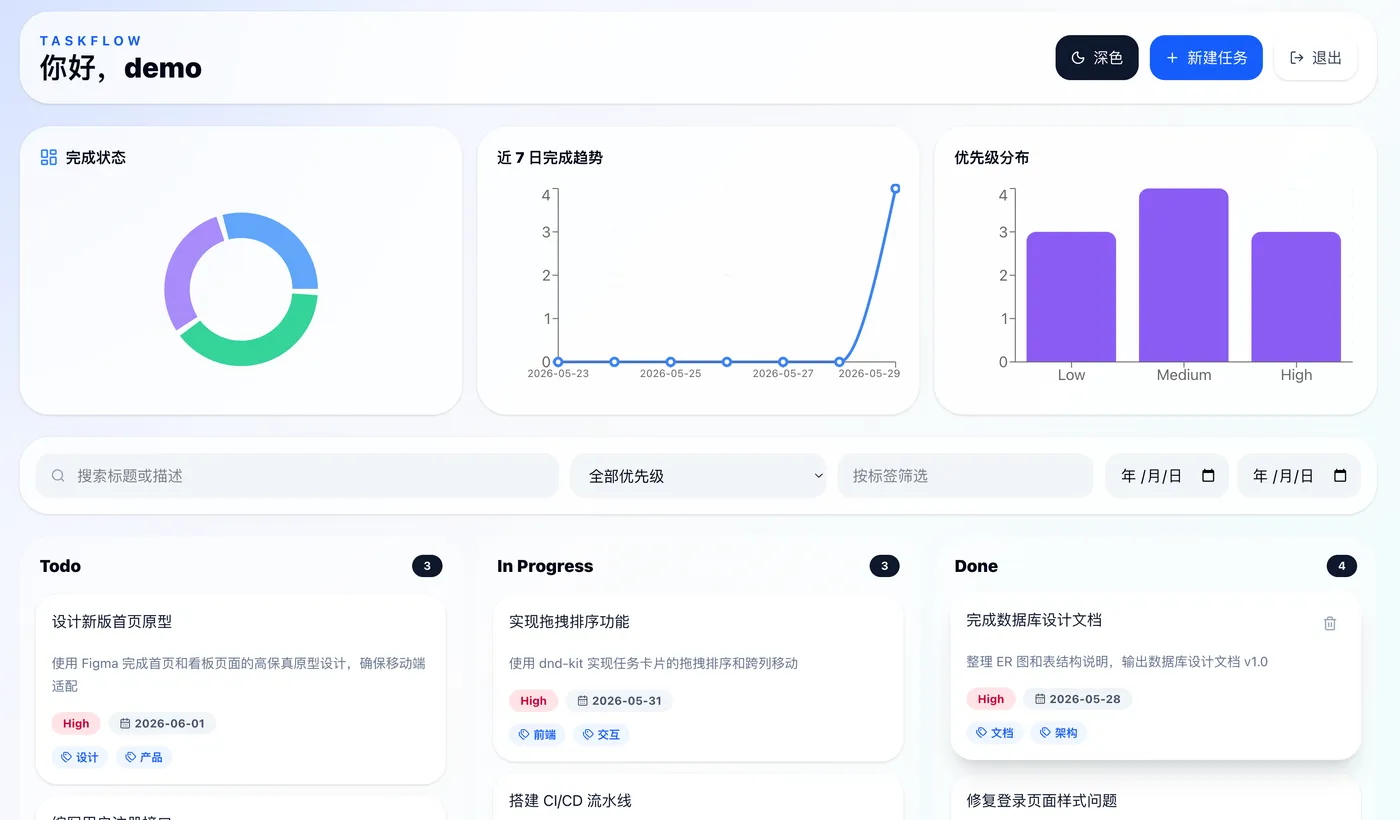Screen dimensions: 1400x820
Task: Open the 实现拖拽排序功能 task card
Action: pos(698,678)
